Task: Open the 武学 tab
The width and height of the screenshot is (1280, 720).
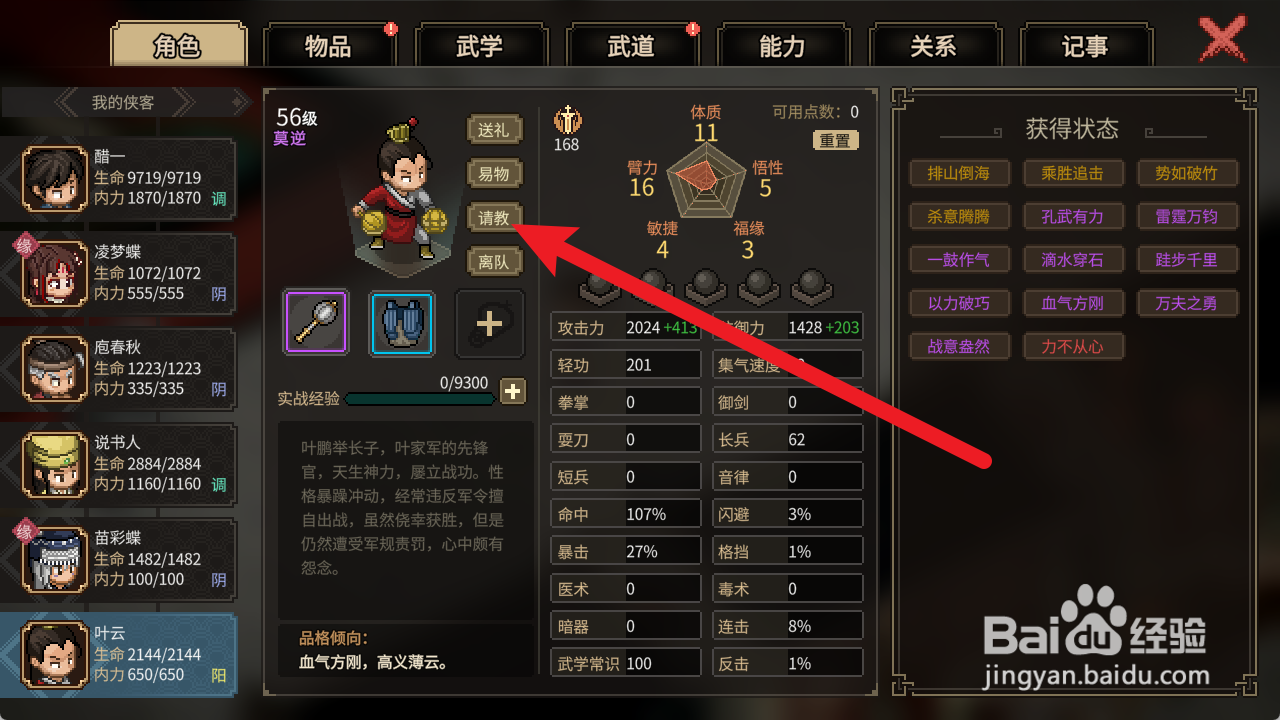Action: click(480, 46)
